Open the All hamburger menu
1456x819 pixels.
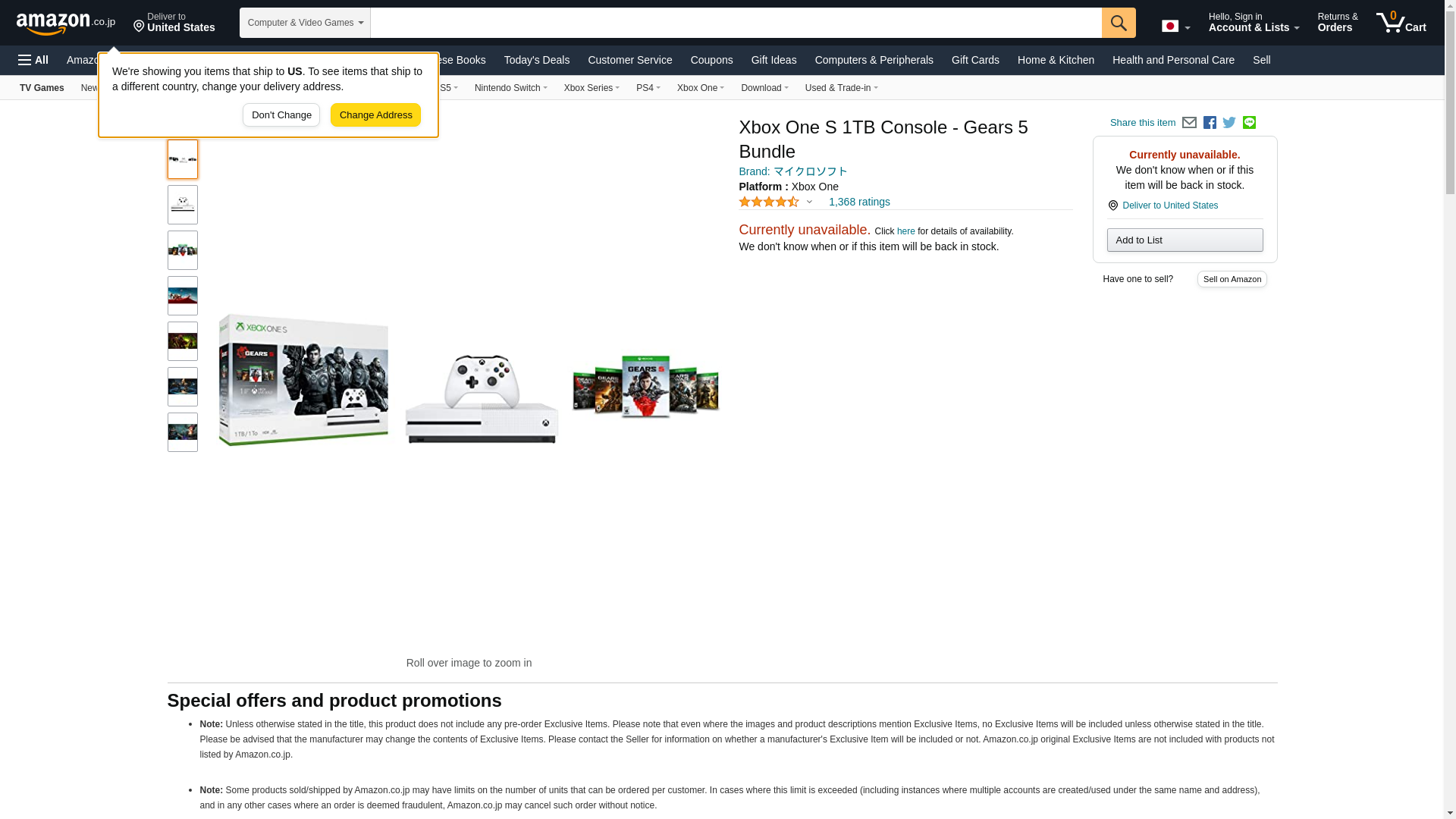33,60
